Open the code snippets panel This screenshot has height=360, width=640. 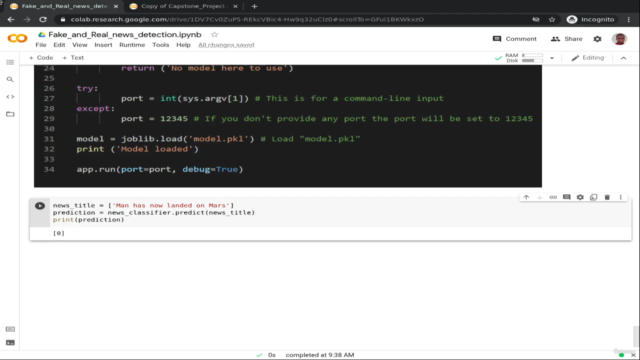(x=10, y=97)
